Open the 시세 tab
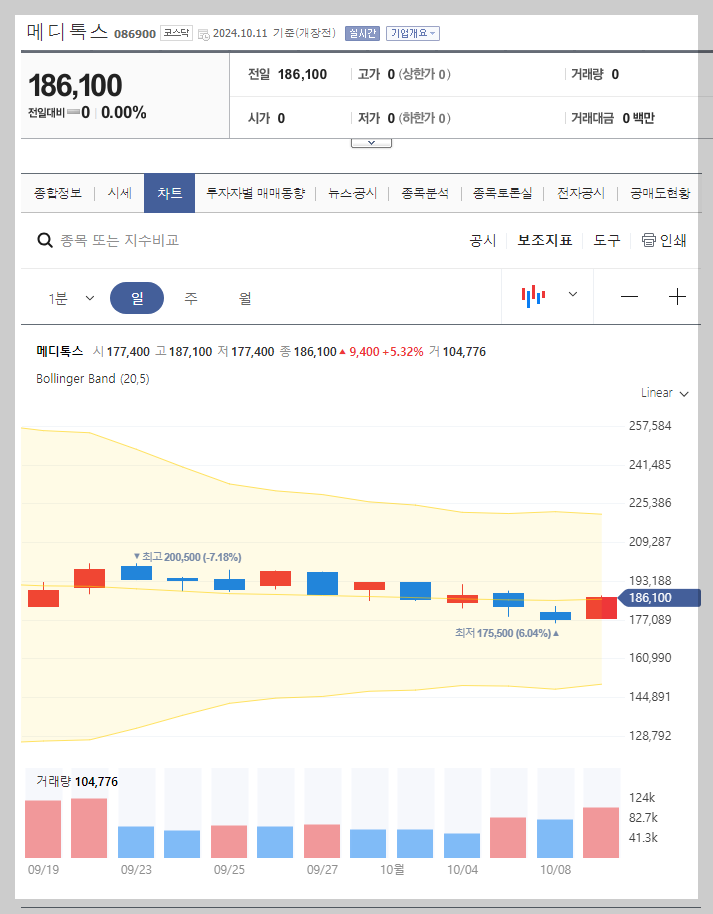Screen dimensions: 713x914 (x=120, y=193)
